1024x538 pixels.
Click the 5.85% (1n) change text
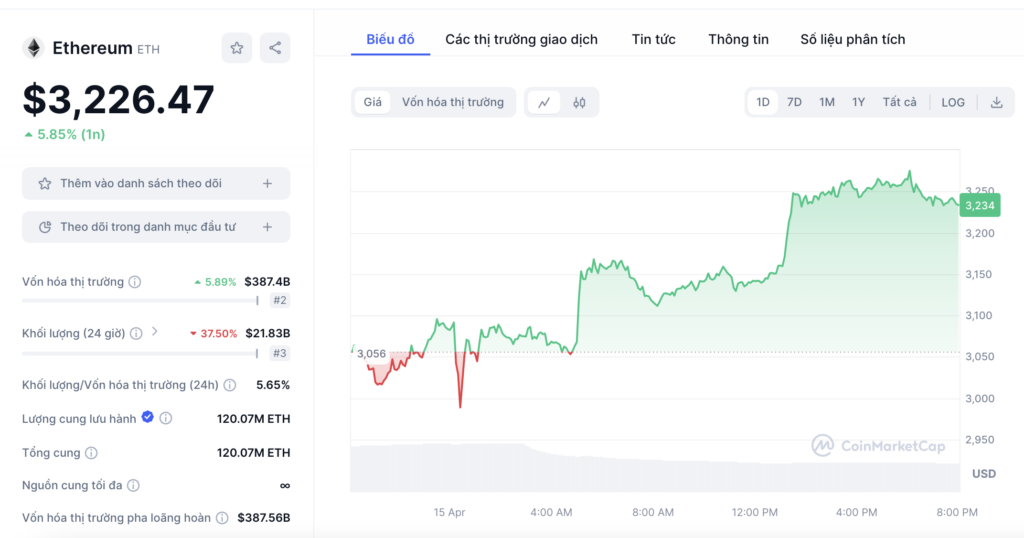pos(65,134)
